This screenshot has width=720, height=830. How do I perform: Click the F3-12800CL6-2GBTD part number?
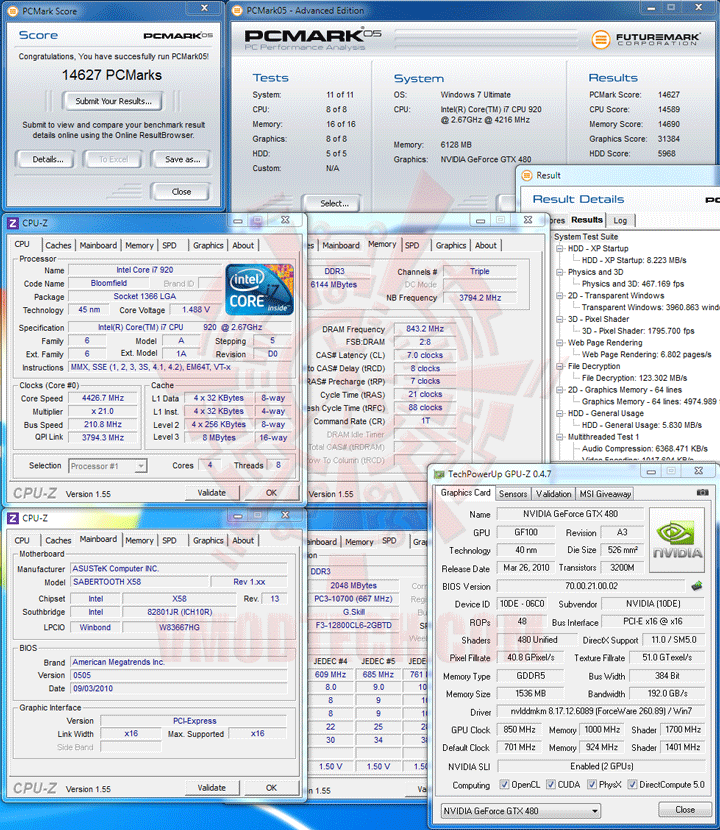354,625
